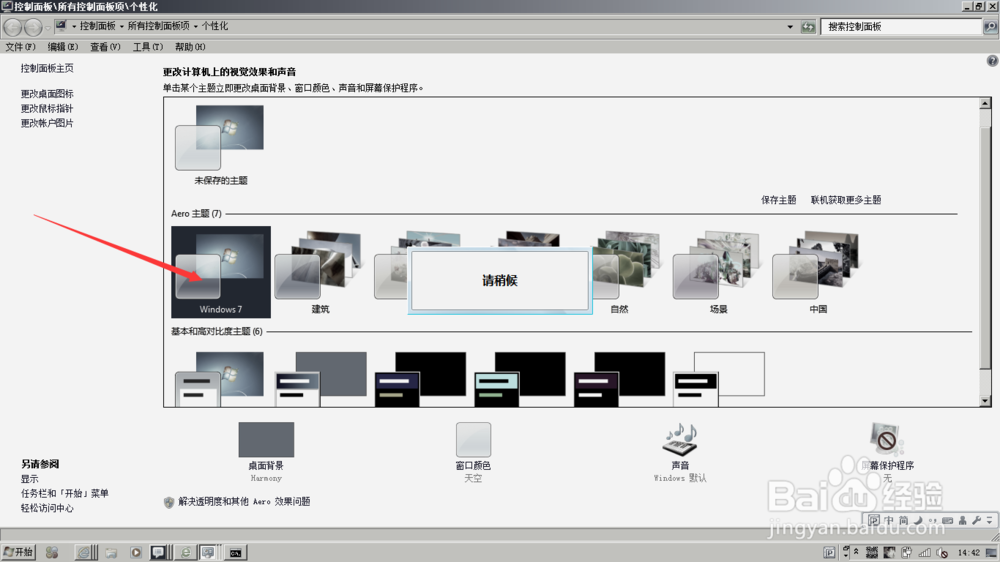Image resolution: width=1000 pixels, height=562 pixels.
Task: Click the IME user person icon
Action: coord(962,521)
